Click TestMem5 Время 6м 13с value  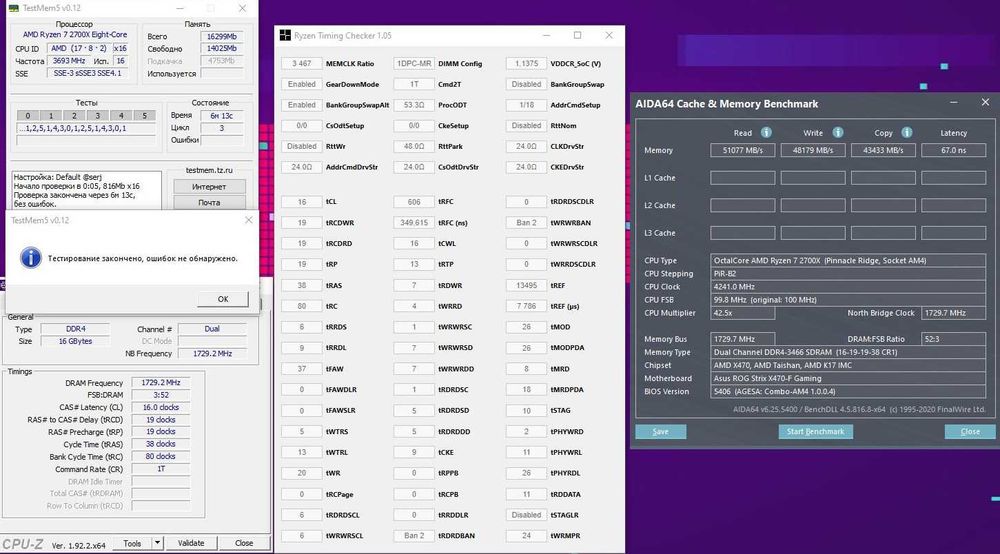[221, 115]
